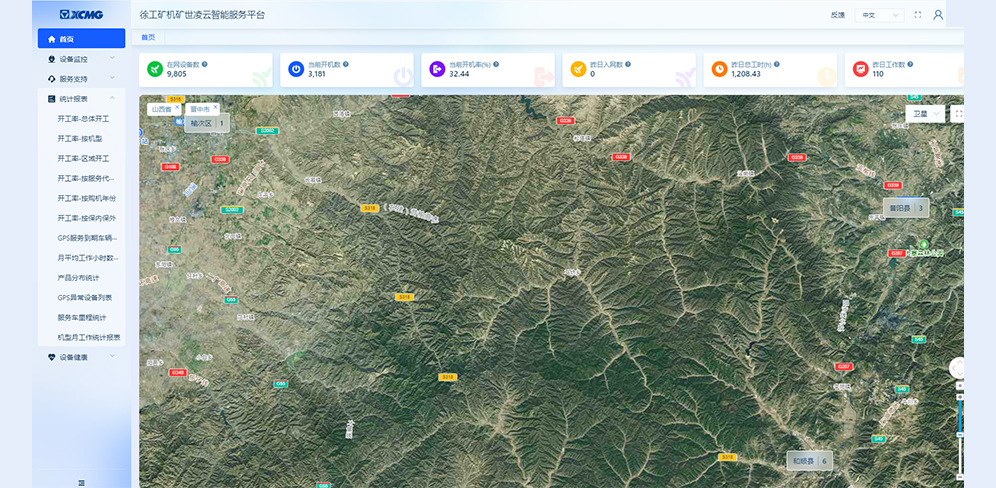The image size is (996, 488).
Task: Select the 首页 item in the sidebar
Action: [x=81, y=39]
